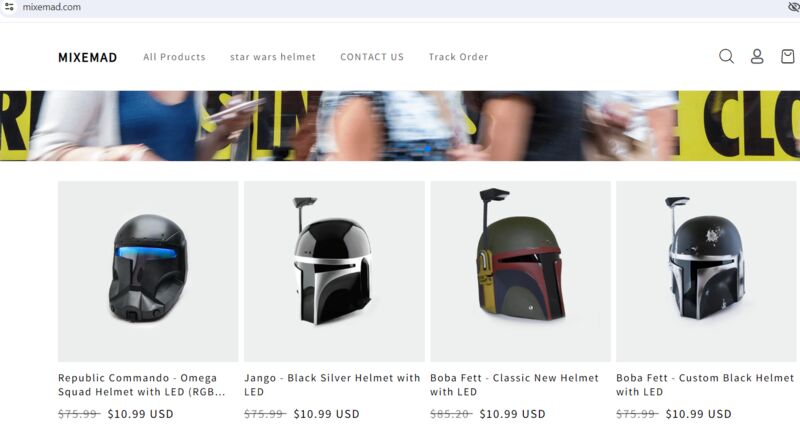800x427 pixels.
Task: Open the shopping cart bag icon
Action: click(x=788, y=56)
